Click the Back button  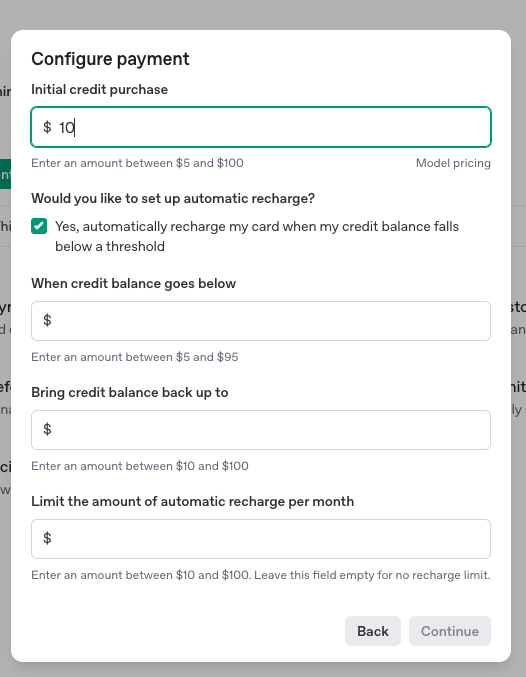tap(373, 631)
